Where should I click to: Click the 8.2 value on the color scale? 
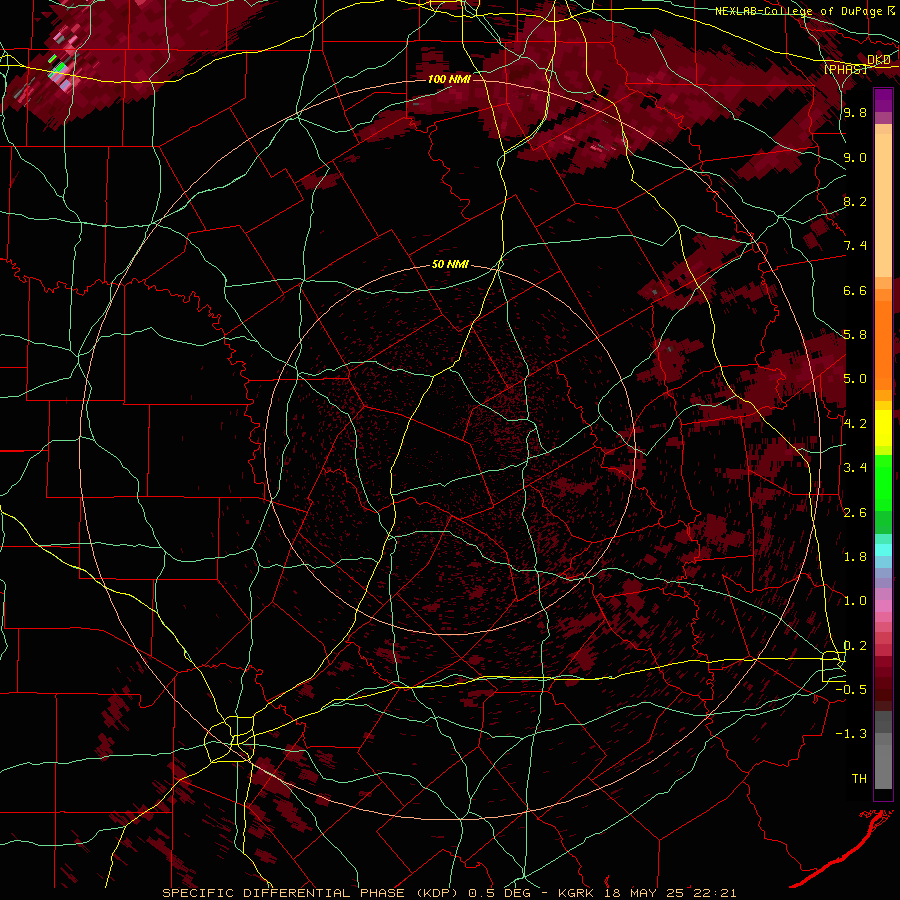click(x=855, y=201)
